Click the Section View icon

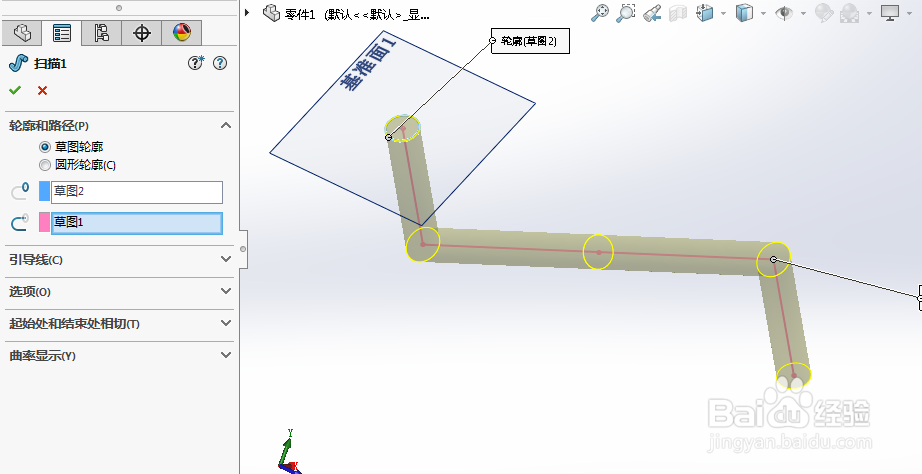click(x=678, y=13)
